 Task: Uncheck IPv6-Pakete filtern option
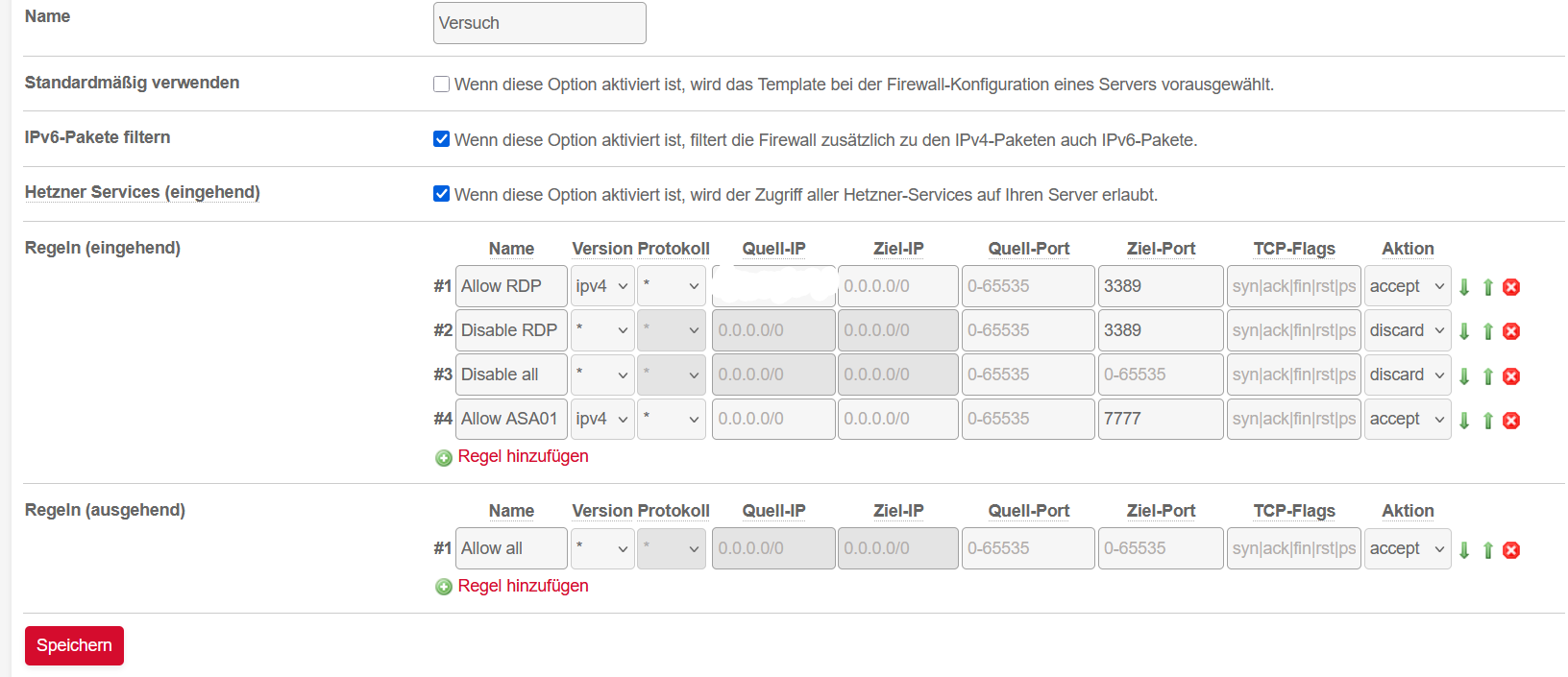[x=442, y=139]
